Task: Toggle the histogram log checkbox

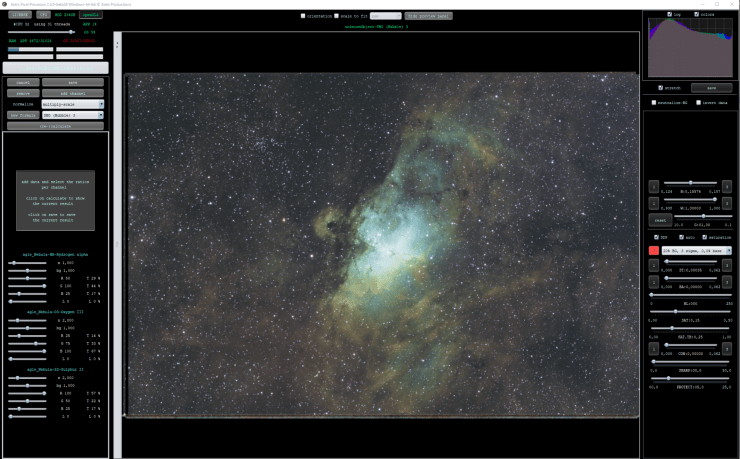Action: (x=670, y=14)
